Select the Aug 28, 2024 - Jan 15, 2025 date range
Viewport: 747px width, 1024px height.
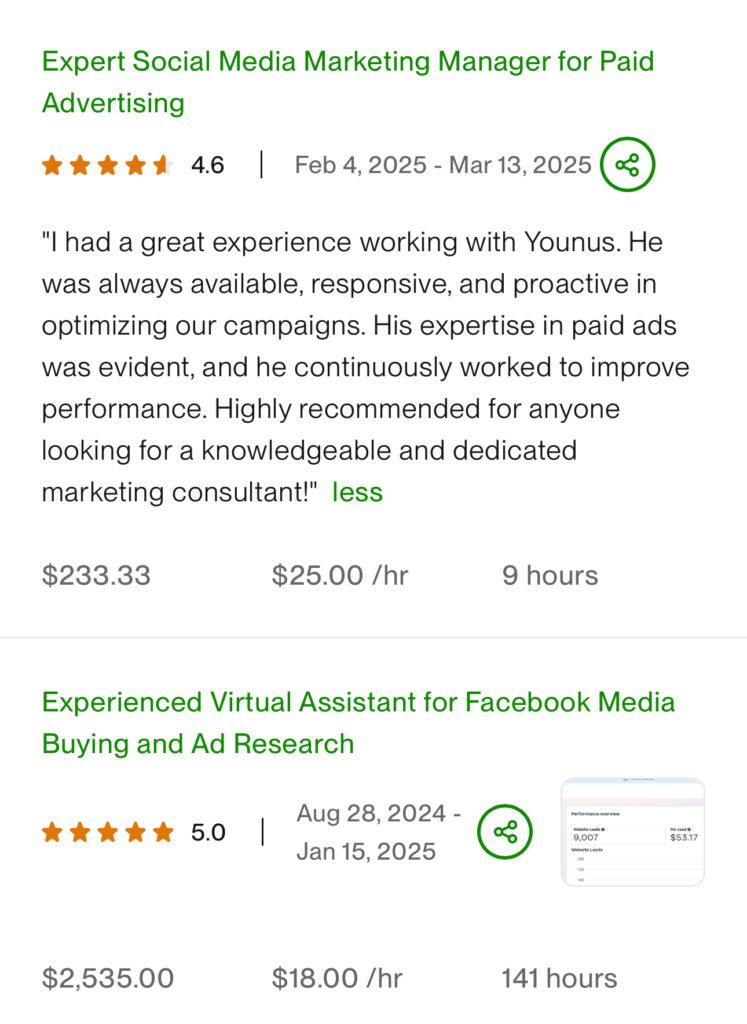pyautogui.click(x=378, y=832)
